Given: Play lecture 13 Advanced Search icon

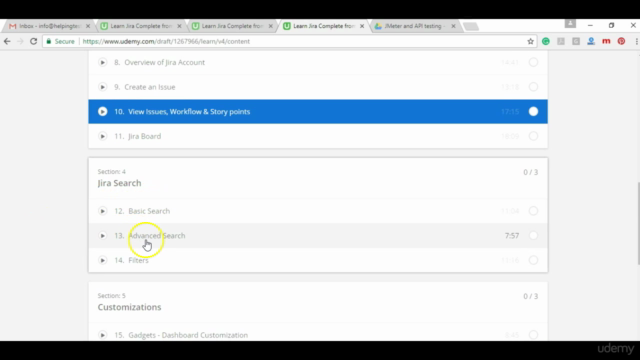Looking at the screenshot, I should (x=102, y=236).
